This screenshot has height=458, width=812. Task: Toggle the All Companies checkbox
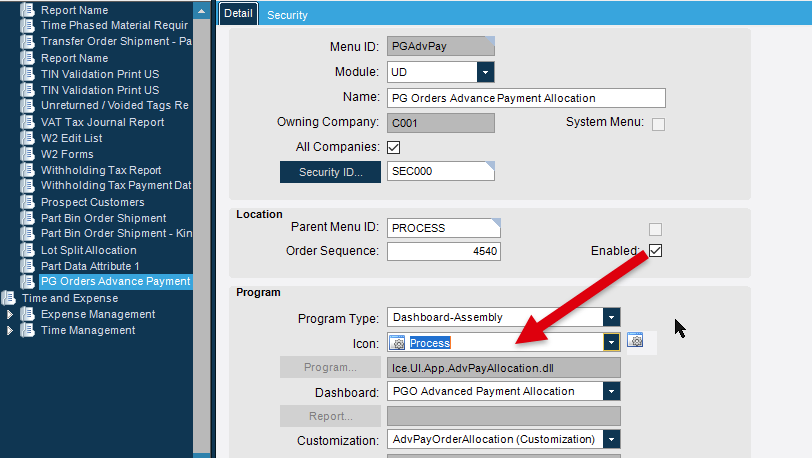point(394,147)
